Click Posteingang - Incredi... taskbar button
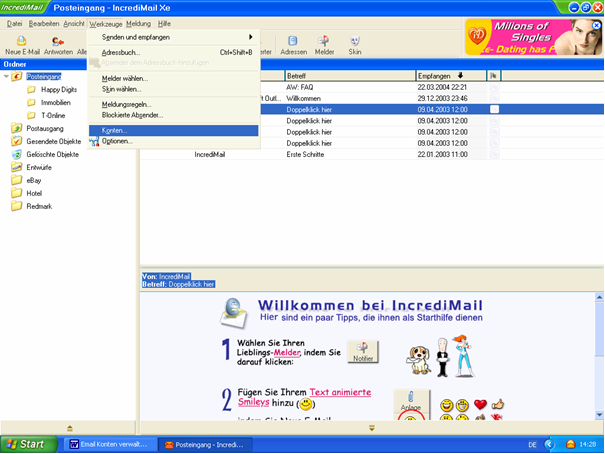 205,444
